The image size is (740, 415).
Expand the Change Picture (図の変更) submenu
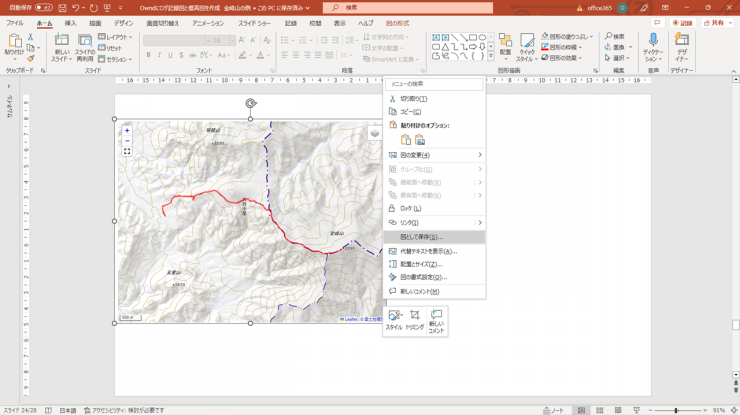[x=479, y=155]
